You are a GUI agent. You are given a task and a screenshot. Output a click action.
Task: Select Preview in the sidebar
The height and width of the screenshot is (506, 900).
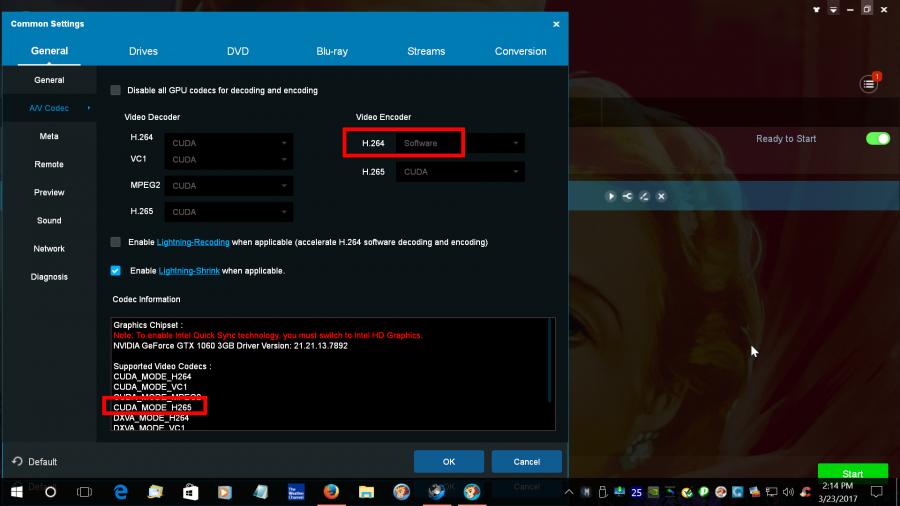(49, 192)
